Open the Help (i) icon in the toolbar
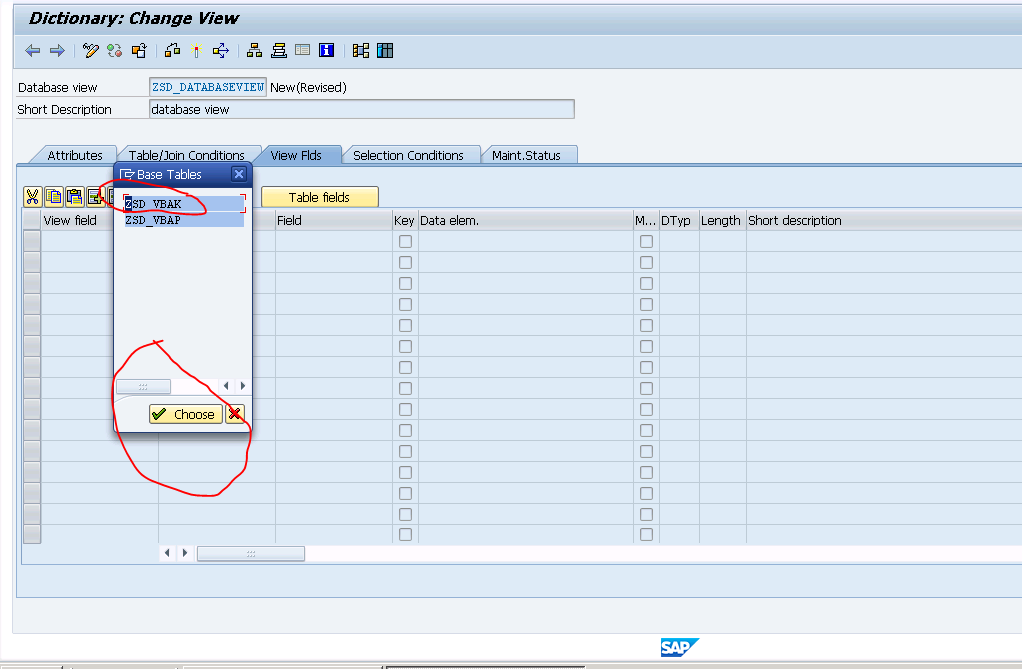The width and height of the screenshot is (1022, 669). pos(326,50)
